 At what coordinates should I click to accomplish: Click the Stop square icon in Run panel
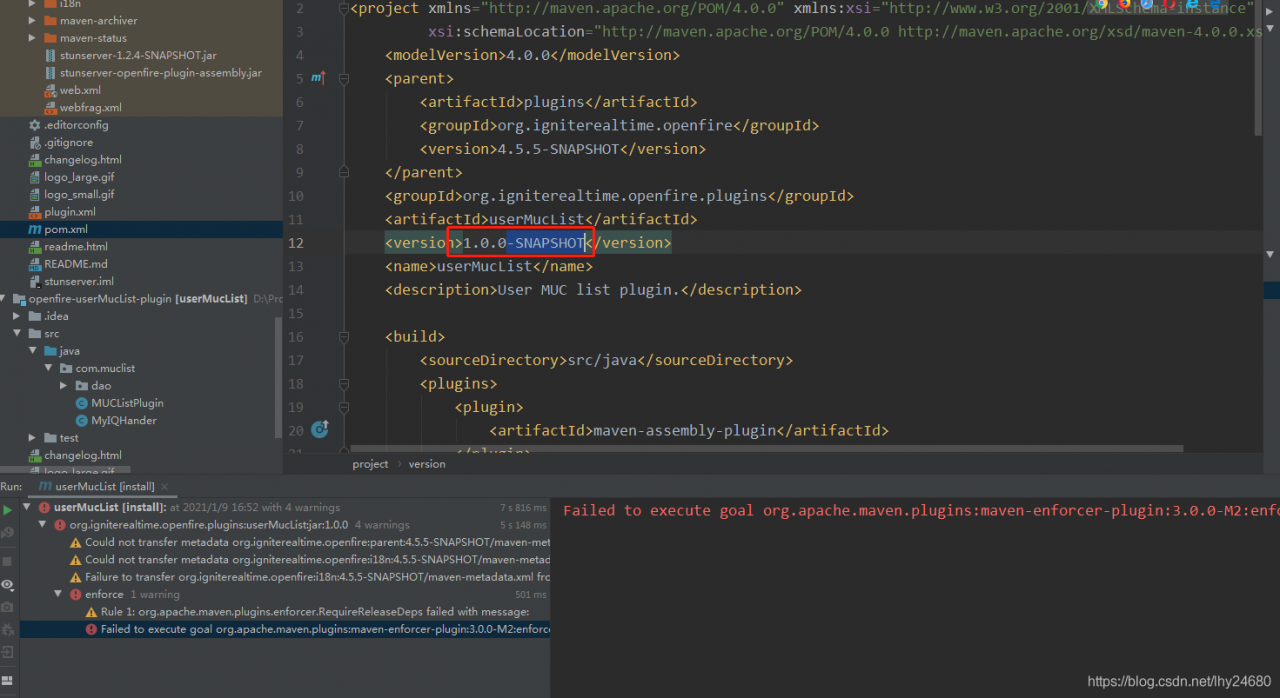pyautogui.click(x=8, y=561)
